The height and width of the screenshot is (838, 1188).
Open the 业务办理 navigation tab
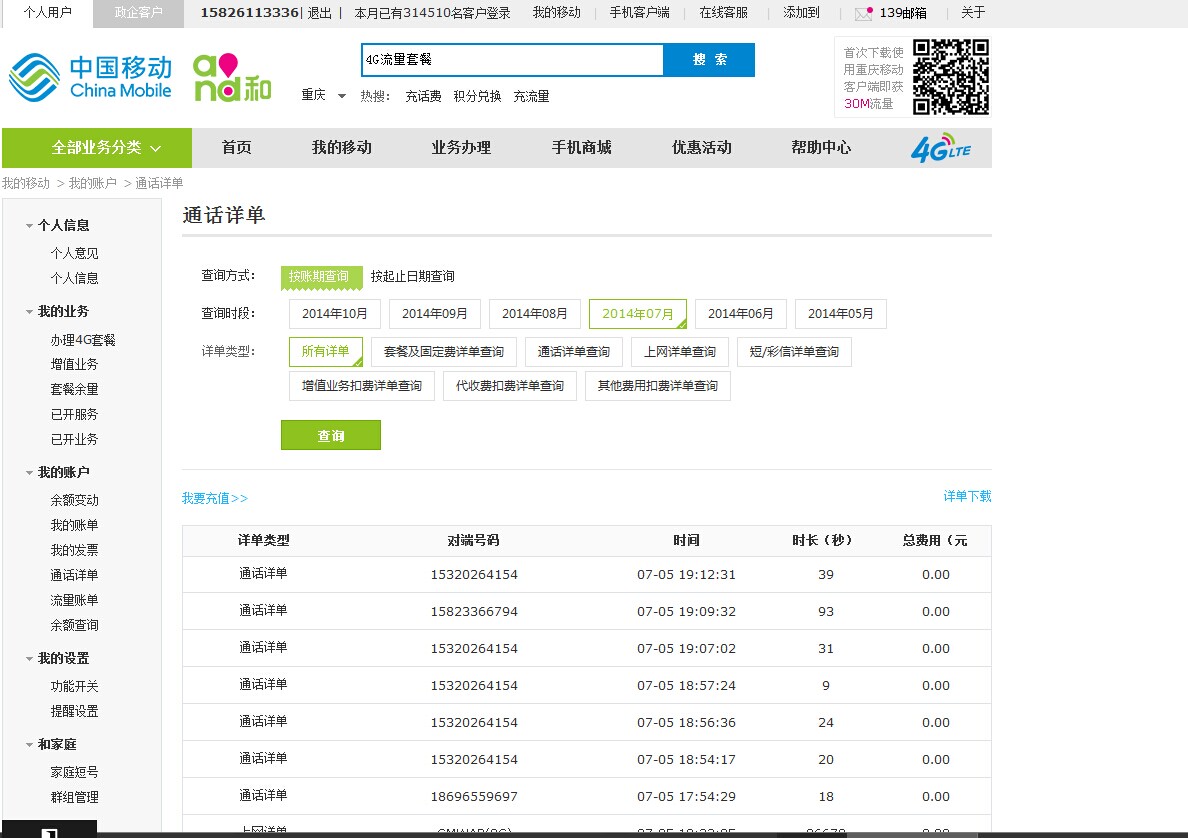coord(461,148)
